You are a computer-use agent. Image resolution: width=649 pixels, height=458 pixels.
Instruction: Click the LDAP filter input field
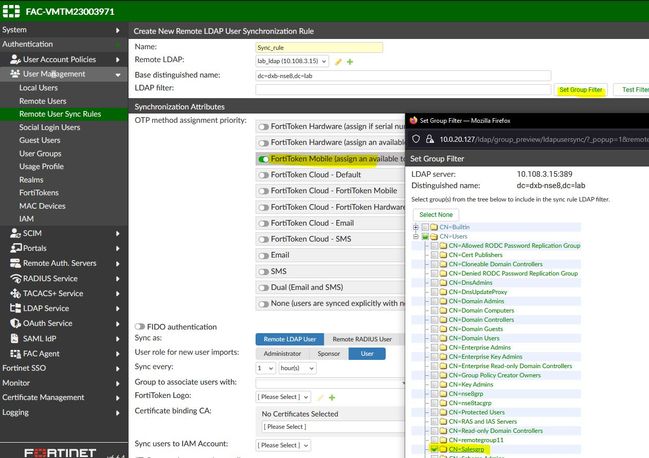click(x=403, y=90)
